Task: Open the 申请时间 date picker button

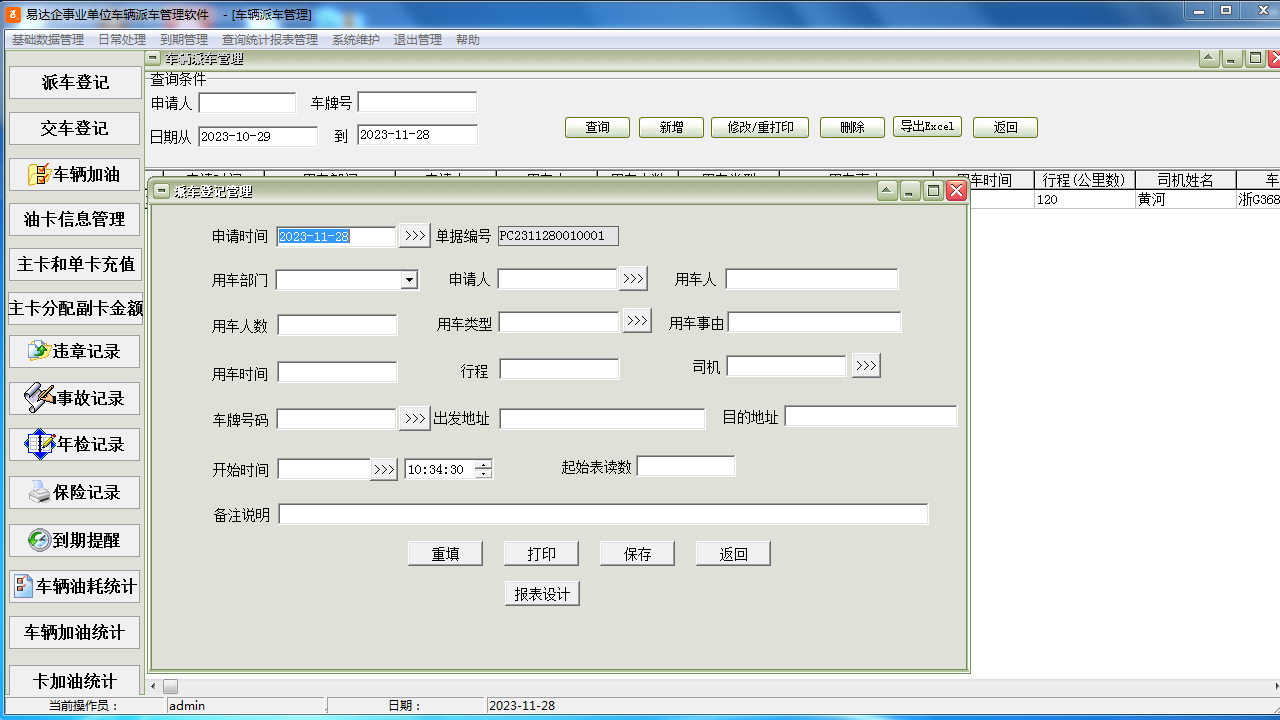Action: pos(414,236)
